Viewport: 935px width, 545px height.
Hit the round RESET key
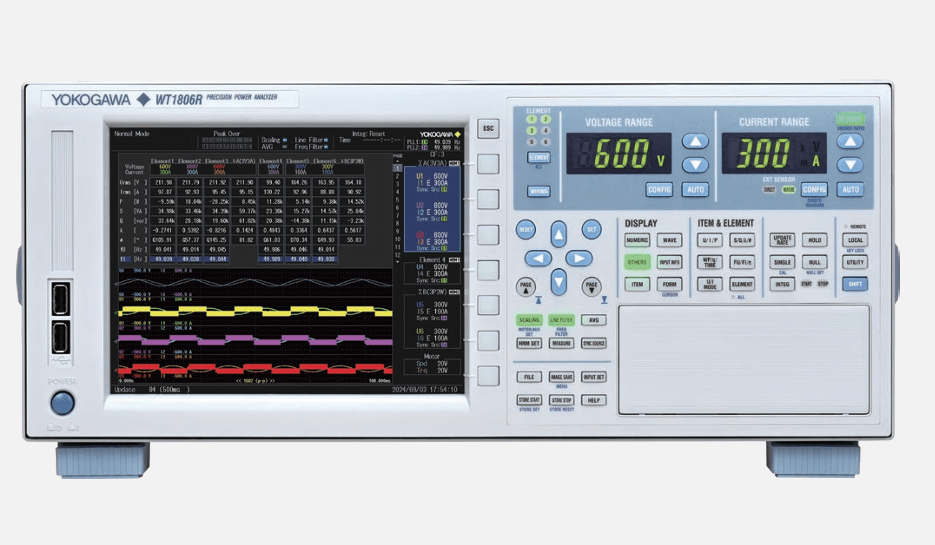(525, 230)
